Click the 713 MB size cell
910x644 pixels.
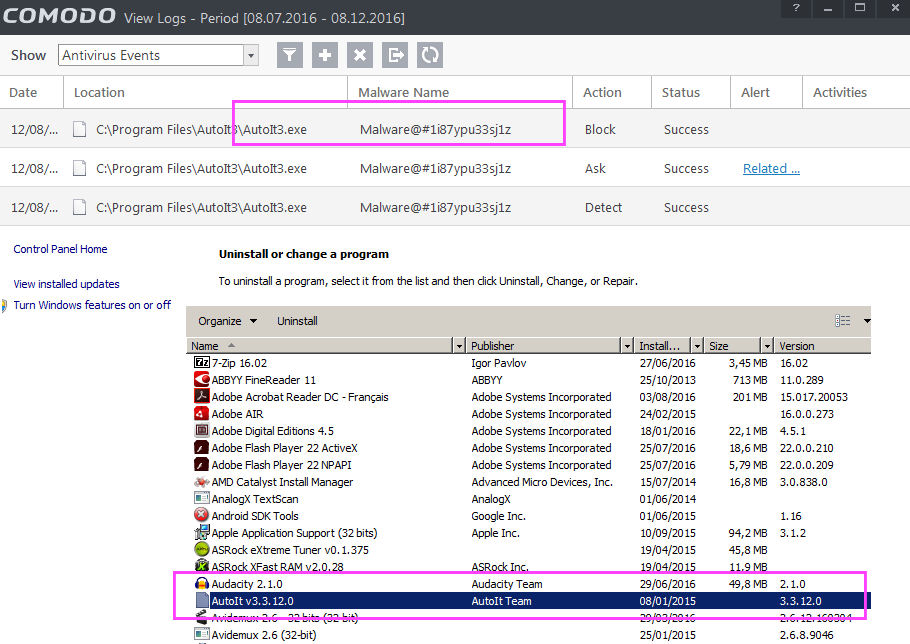[x=750, y=380]
